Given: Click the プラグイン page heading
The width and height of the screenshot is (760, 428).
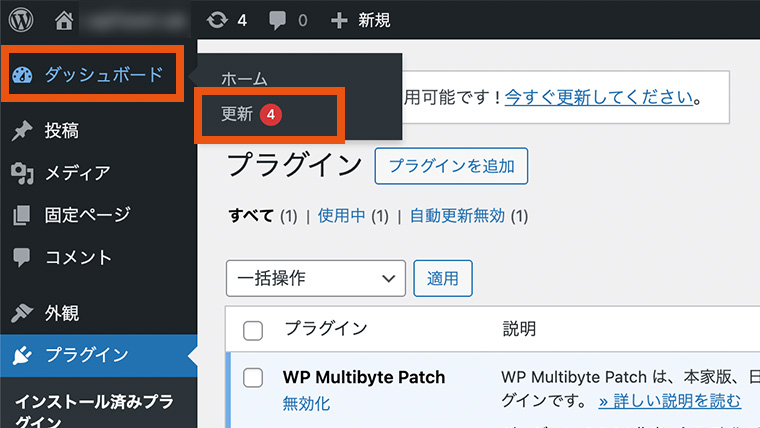Looking at the screenshot, I should click(295, 165).
